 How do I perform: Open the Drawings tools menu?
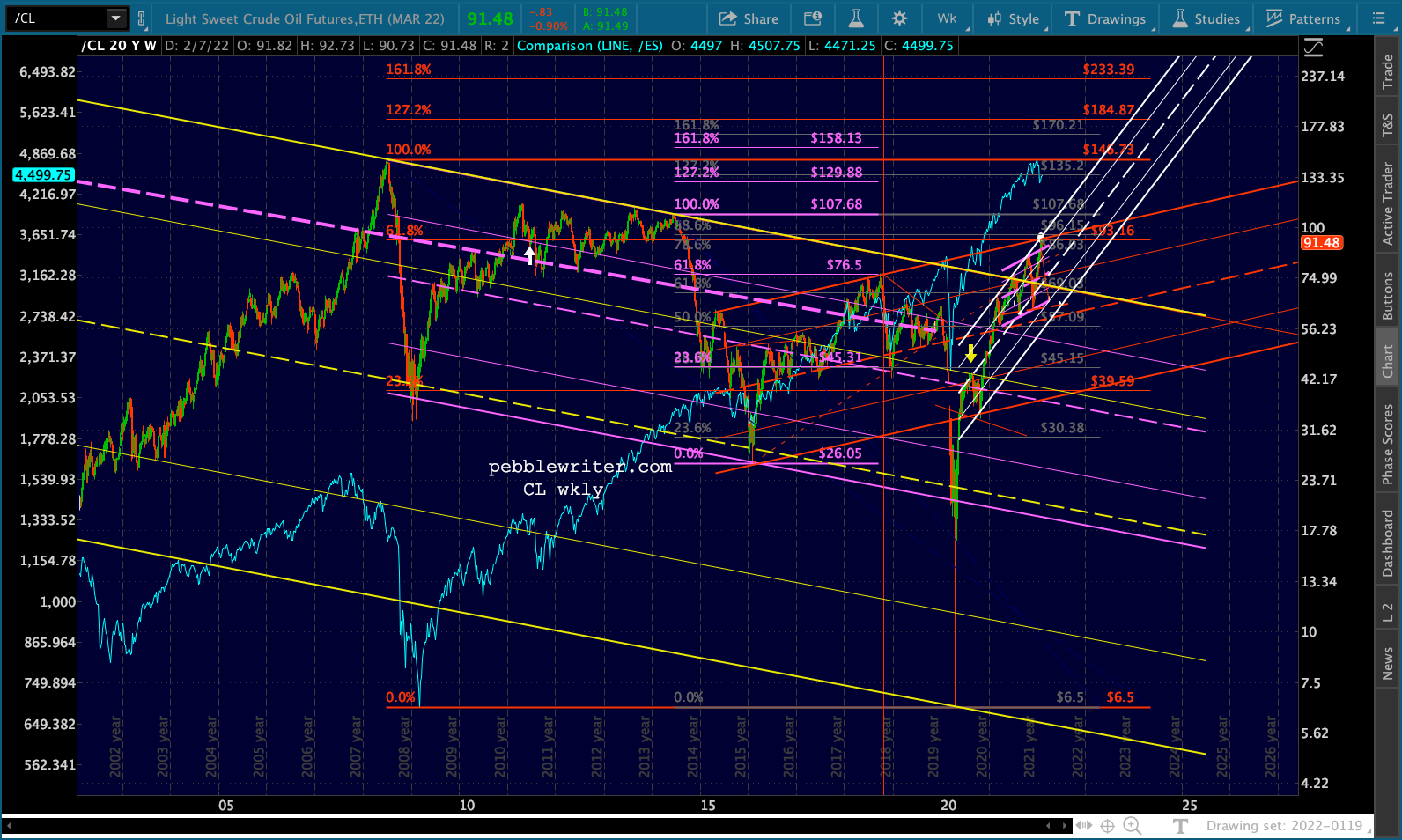coord(1106,18)
